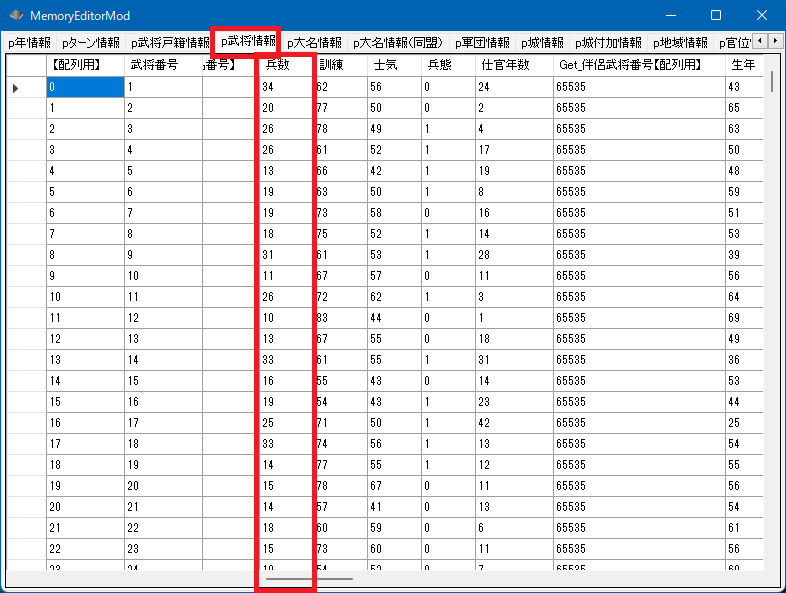Sort by Get_伴侶武将番号【配列用】 column header
786x593 pixels.
[637, 65]
